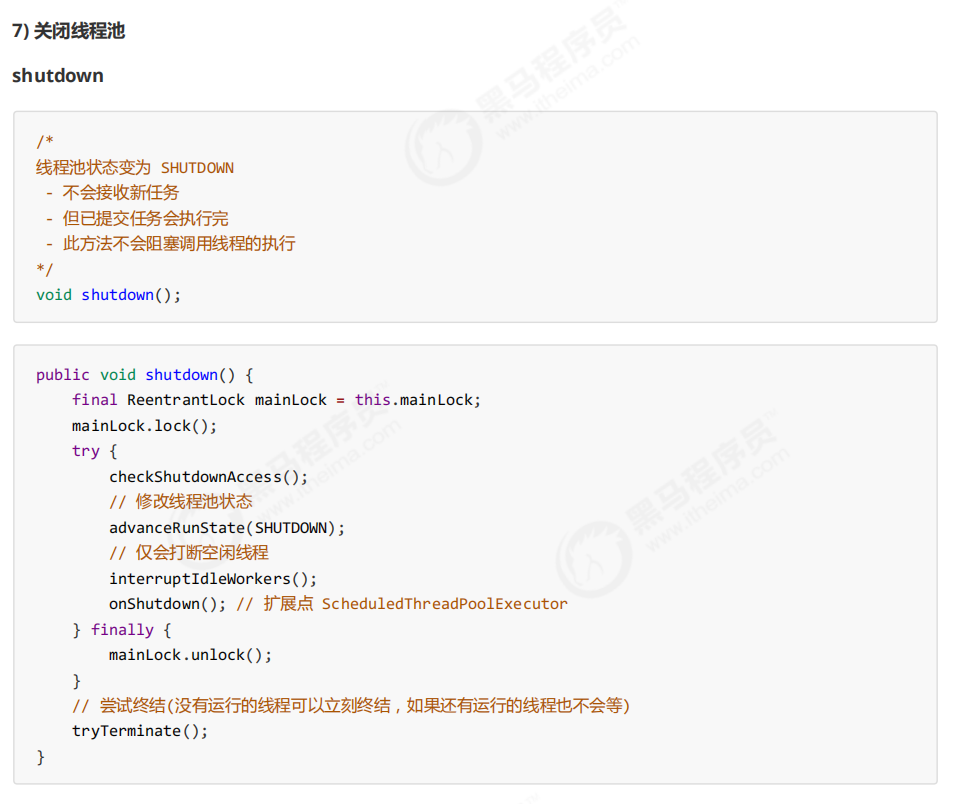Click the "void shutdown();" declaration line
The width and height of the screenshot is (953, 804).
tap(109, 295)
